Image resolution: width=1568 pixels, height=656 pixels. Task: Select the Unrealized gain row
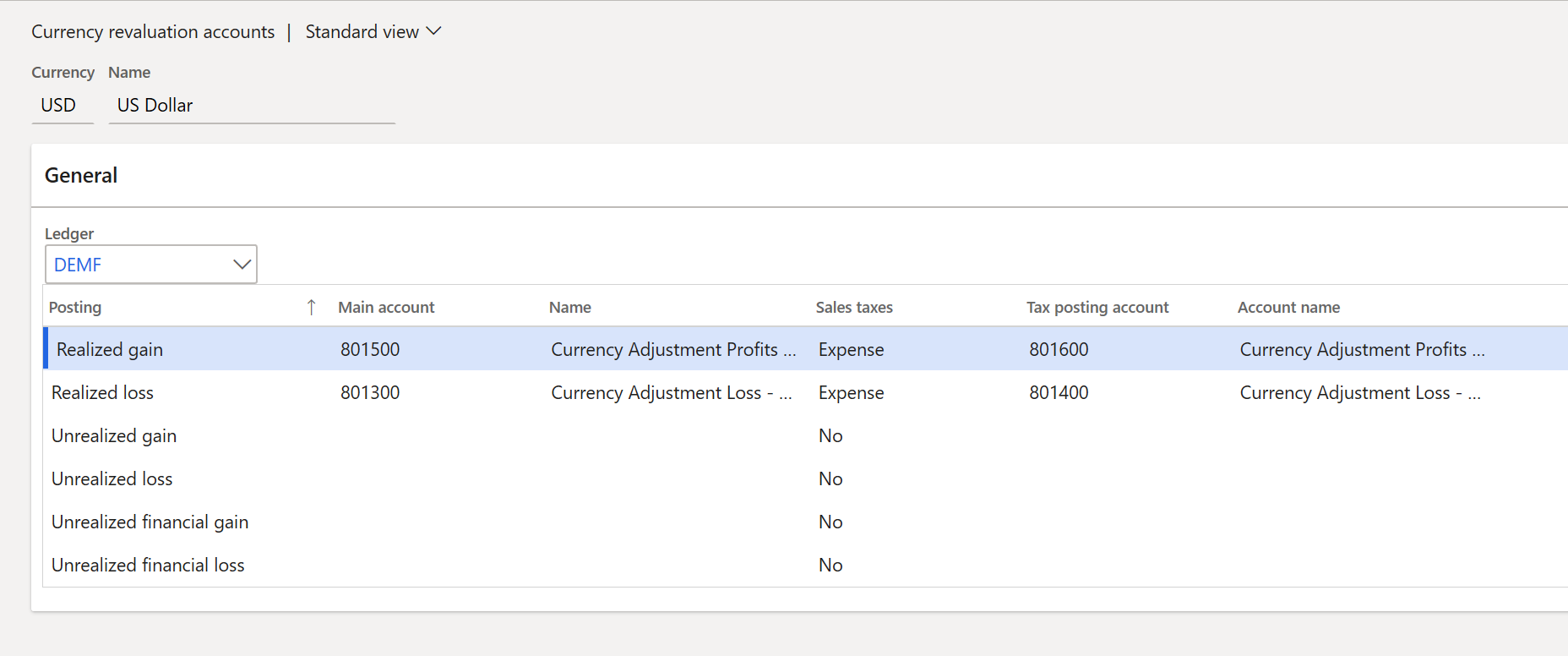tap(805, 435)
